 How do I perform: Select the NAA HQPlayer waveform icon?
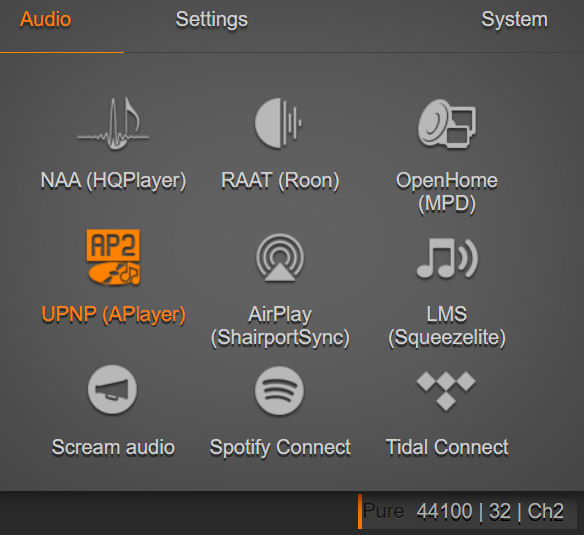(113, 123)
